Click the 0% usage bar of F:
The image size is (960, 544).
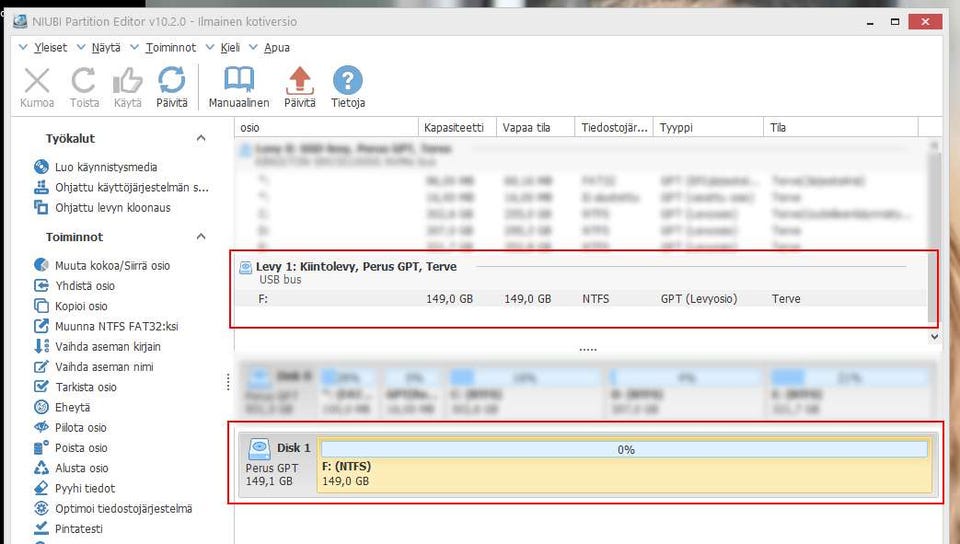coord(624,450)
